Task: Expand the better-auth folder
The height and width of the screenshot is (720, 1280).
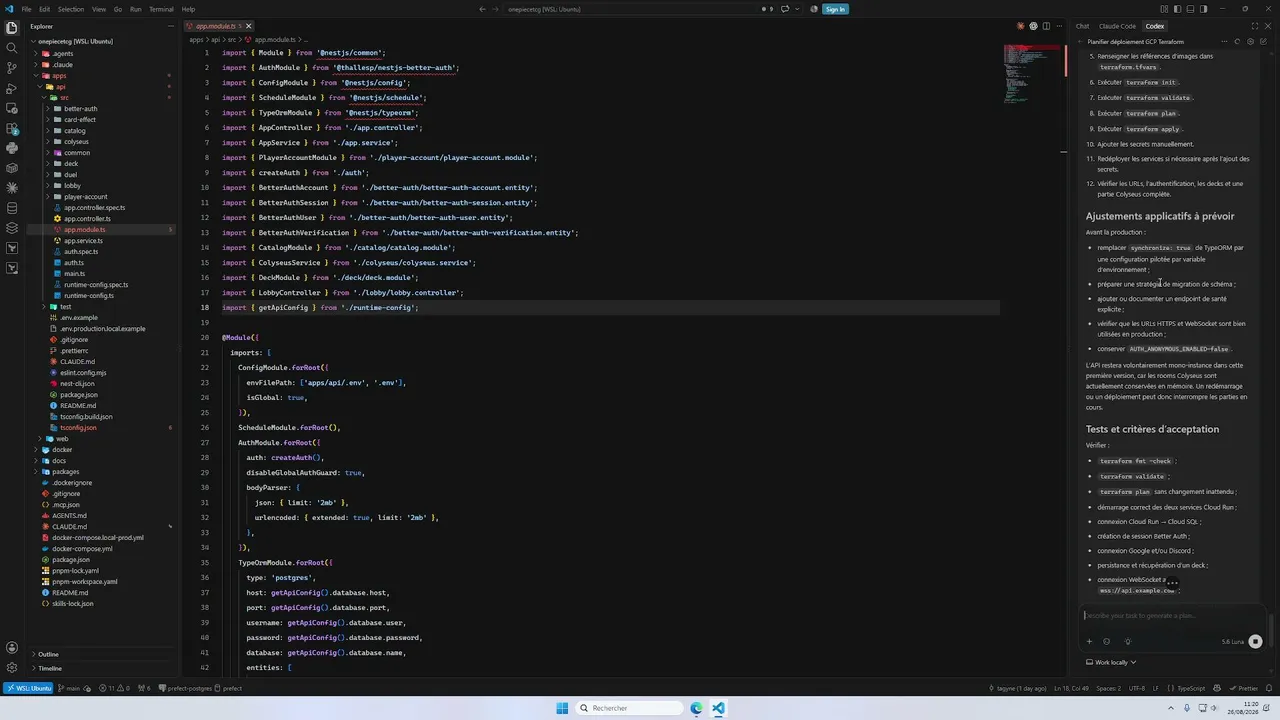Action: click(80, 108)
